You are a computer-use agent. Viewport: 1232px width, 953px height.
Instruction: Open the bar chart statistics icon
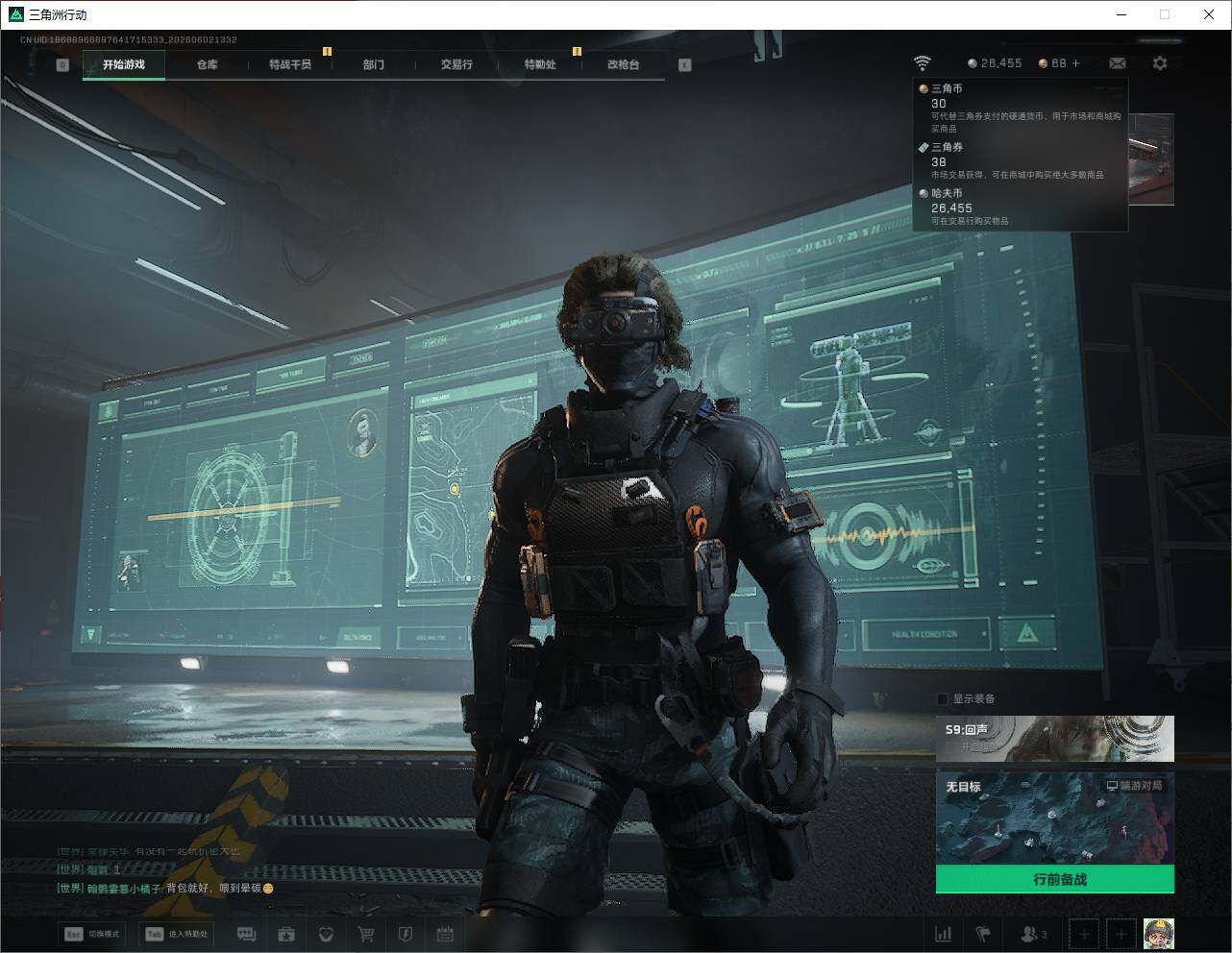[944, 934]
